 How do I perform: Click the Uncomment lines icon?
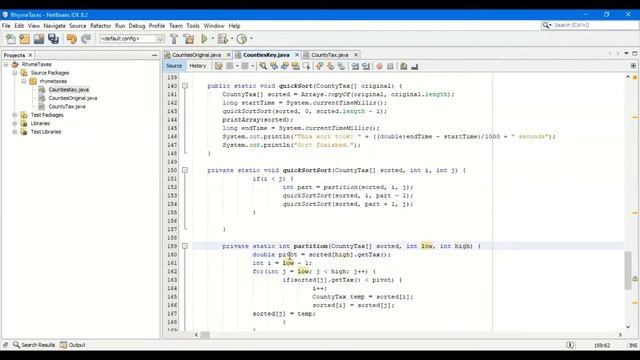coord(415,66)
